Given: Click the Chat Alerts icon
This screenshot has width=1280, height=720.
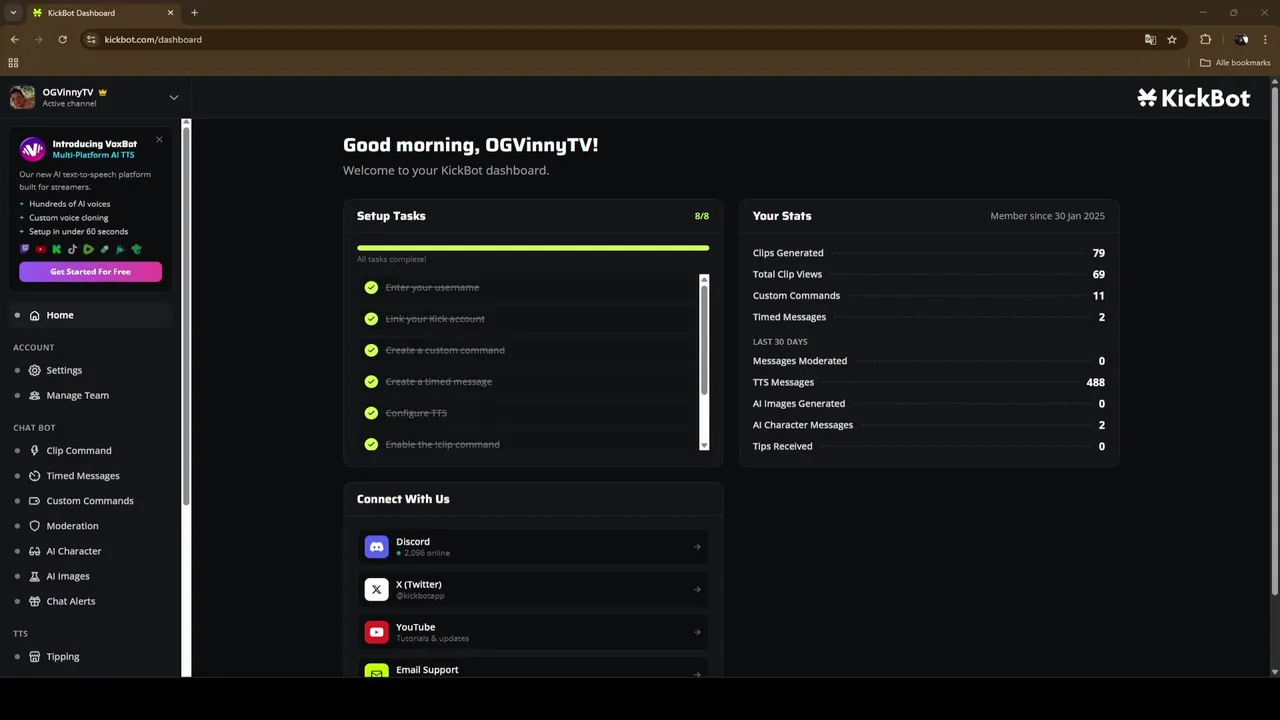Looking at the screenshot, I should tap(35, 601).
